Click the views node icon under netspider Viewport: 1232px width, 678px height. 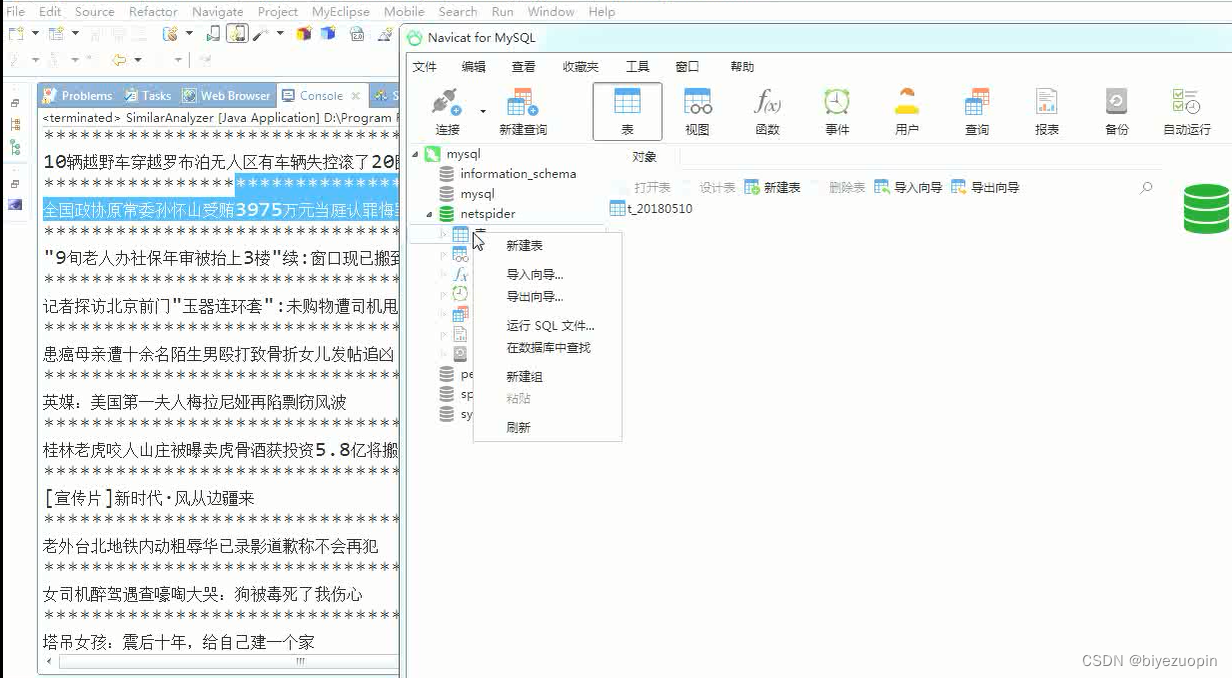[x=460, y=254]
